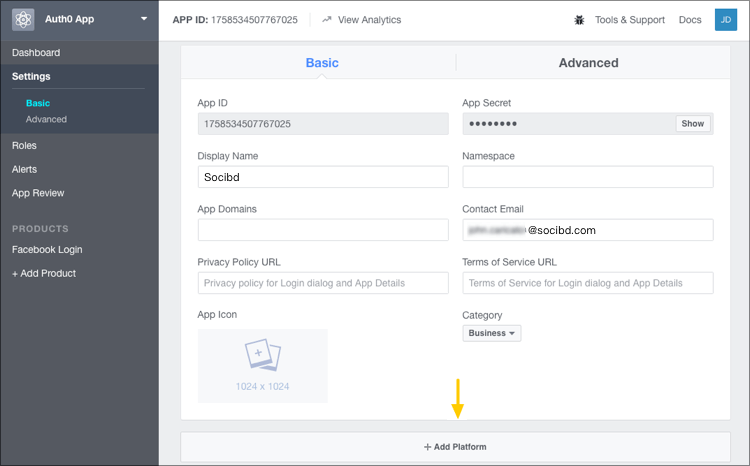Screen dimensions: 750x466
Task: Click the App Icon image placeholder
Action: [x=263, y=365]
